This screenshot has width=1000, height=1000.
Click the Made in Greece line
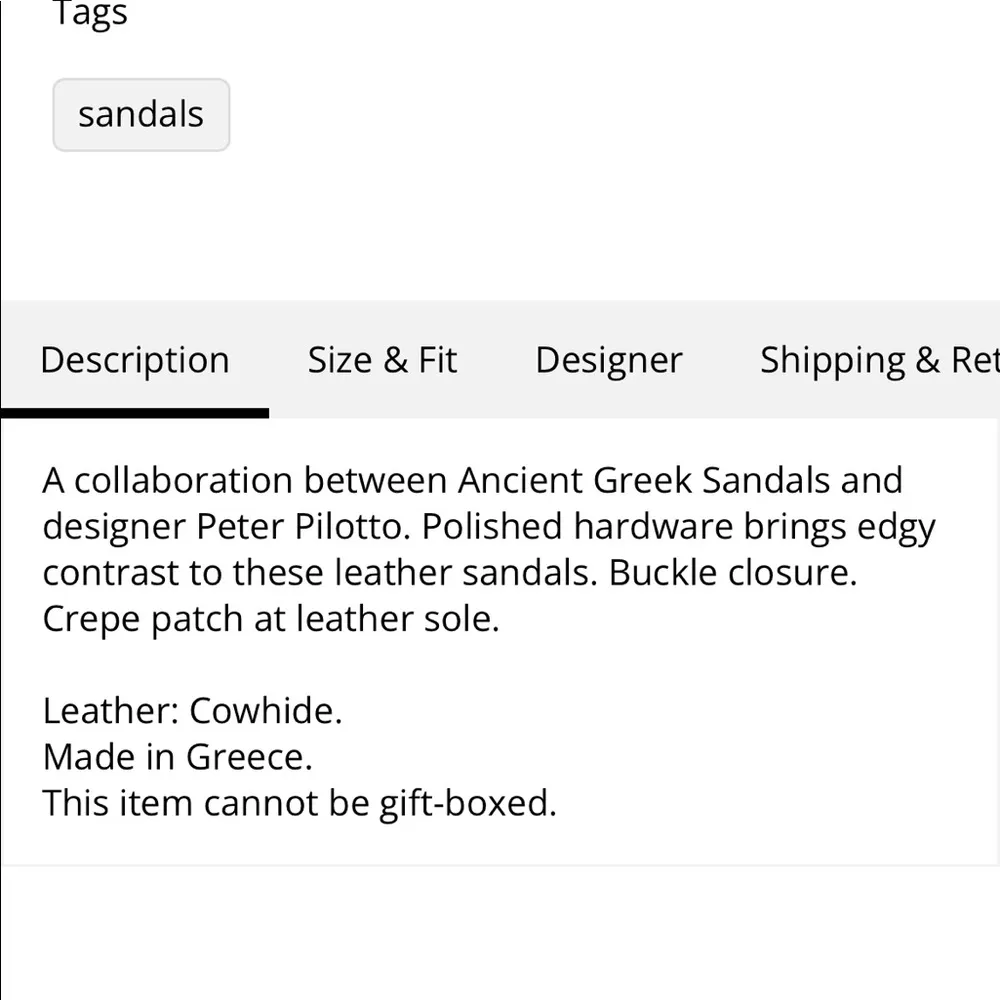point(177,757)
